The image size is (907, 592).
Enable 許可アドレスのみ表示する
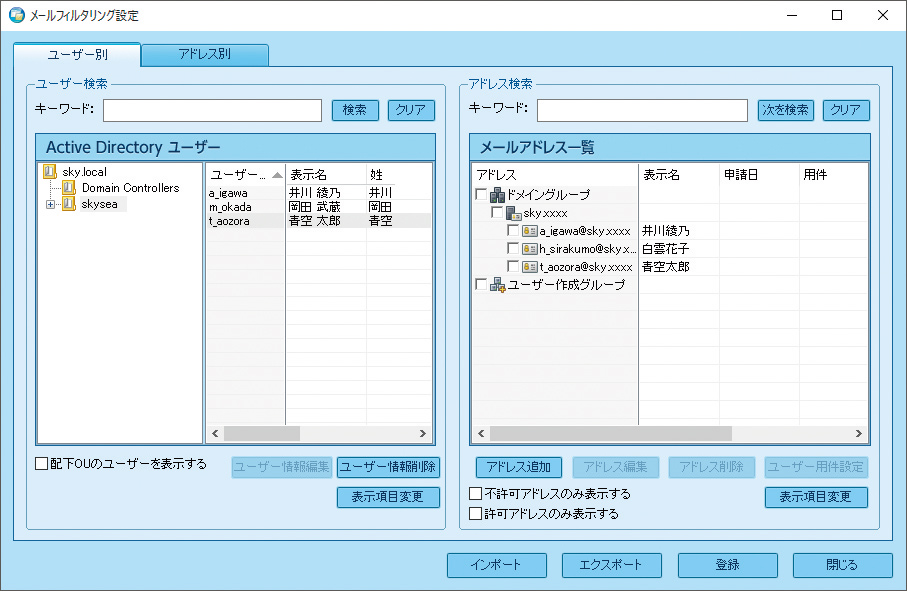click(475, 513)
